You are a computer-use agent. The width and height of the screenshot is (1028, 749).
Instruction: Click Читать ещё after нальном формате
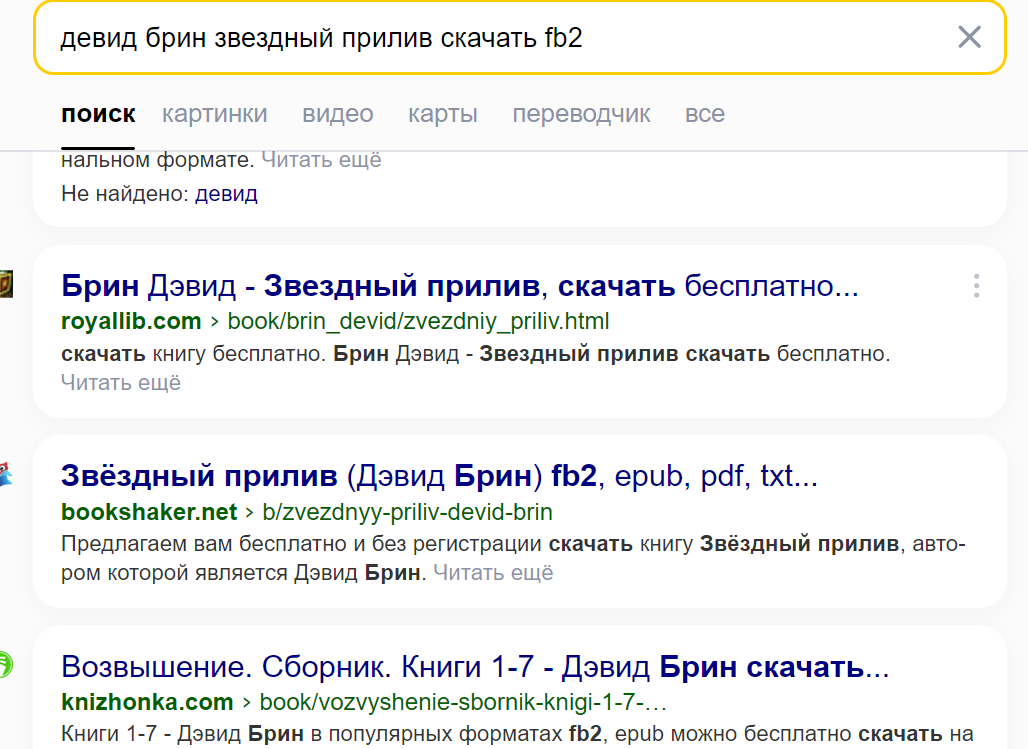click(321, 159)
